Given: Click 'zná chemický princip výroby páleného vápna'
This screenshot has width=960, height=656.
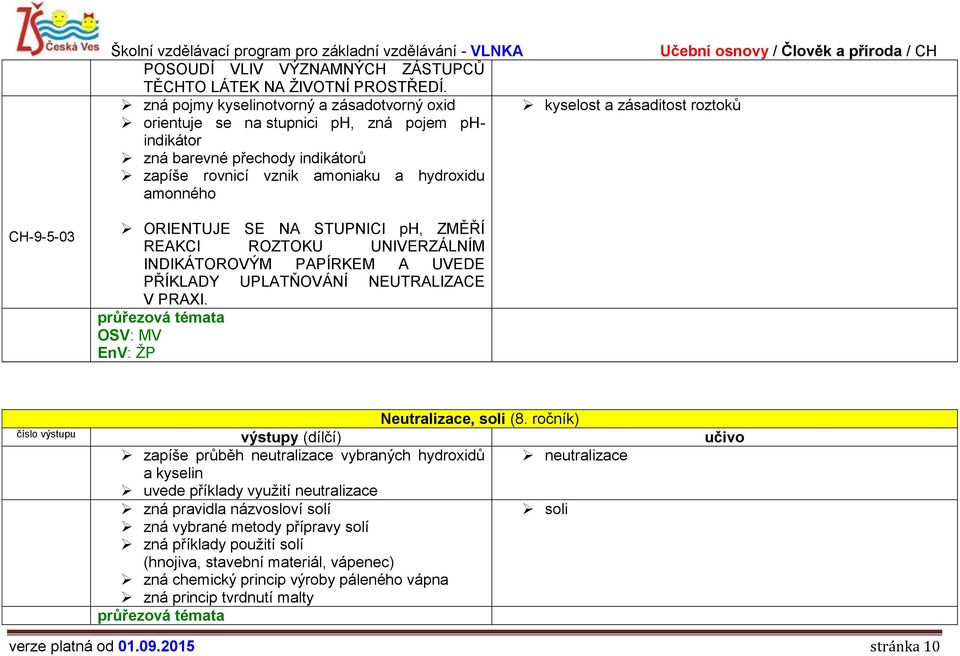Looking at the screenshot, I should tap(296, 579).
